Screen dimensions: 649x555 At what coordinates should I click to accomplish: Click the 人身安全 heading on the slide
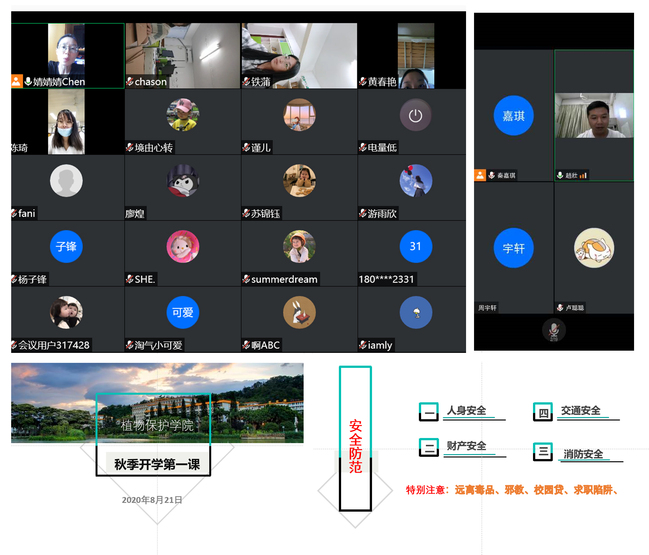click(x=466, y=411)
